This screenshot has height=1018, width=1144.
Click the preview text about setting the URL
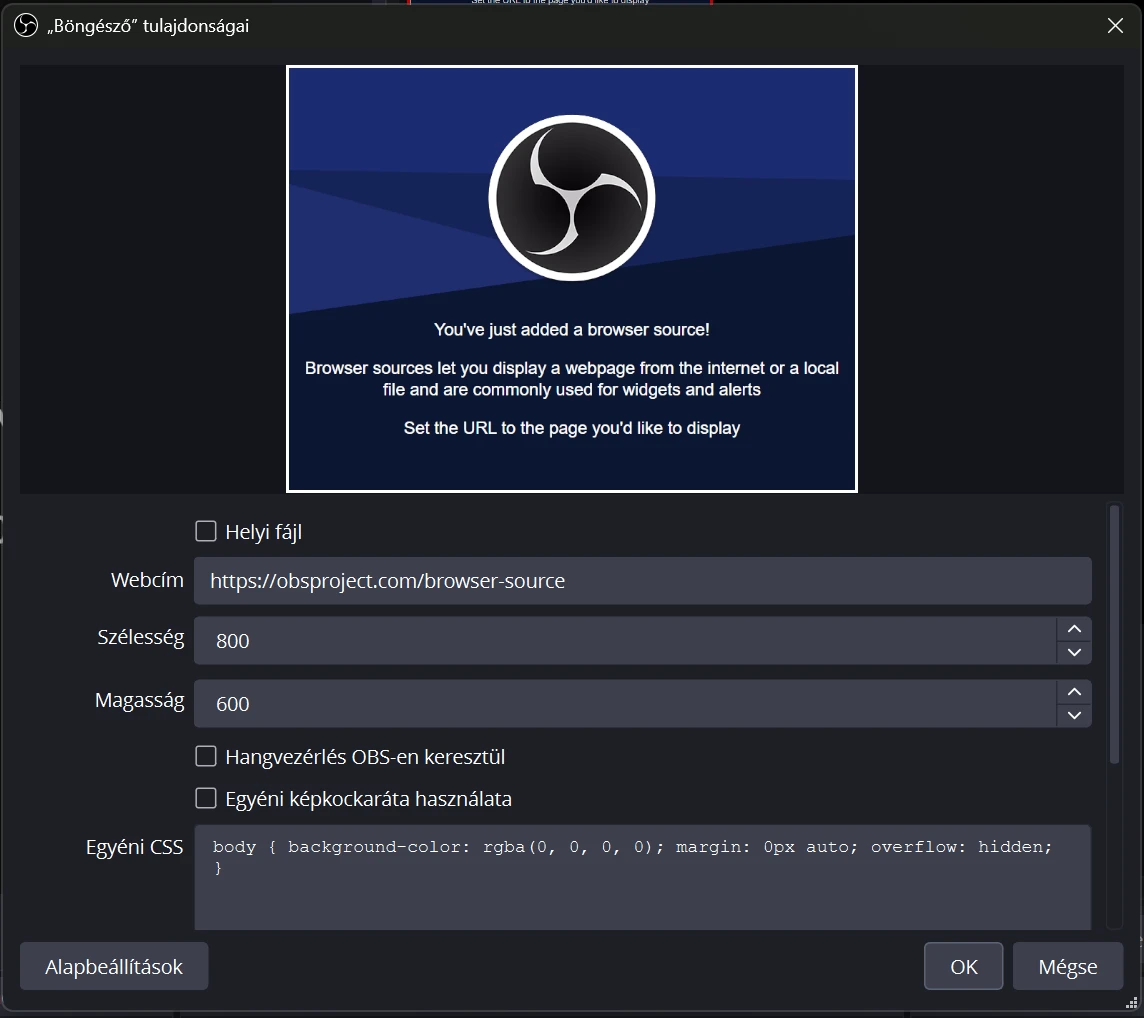pyautogui.click(x=571, y=428)
